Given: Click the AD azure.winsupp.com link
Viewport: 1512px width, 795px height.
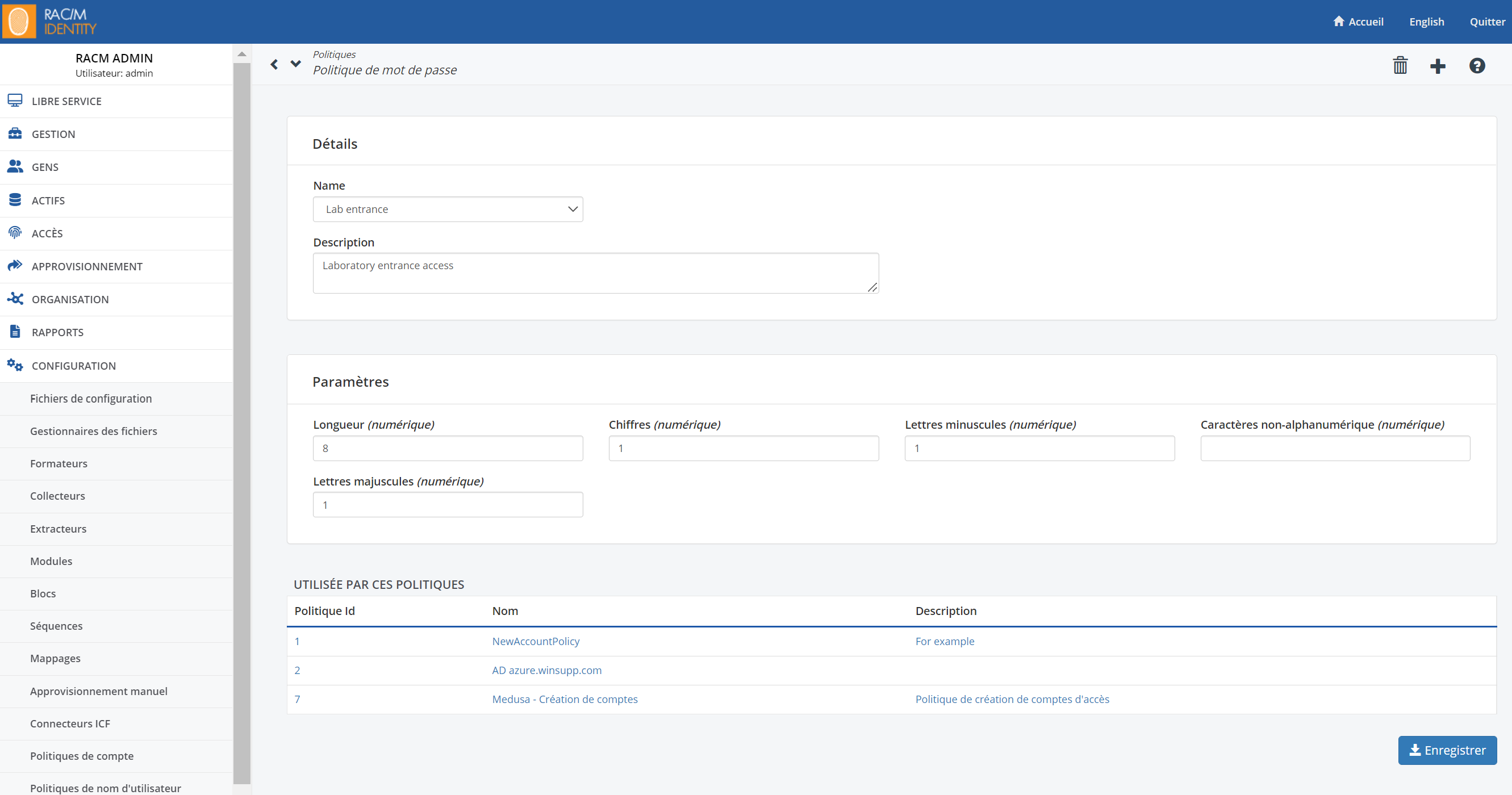Looking at the screenshot, I should coord(547,669).
